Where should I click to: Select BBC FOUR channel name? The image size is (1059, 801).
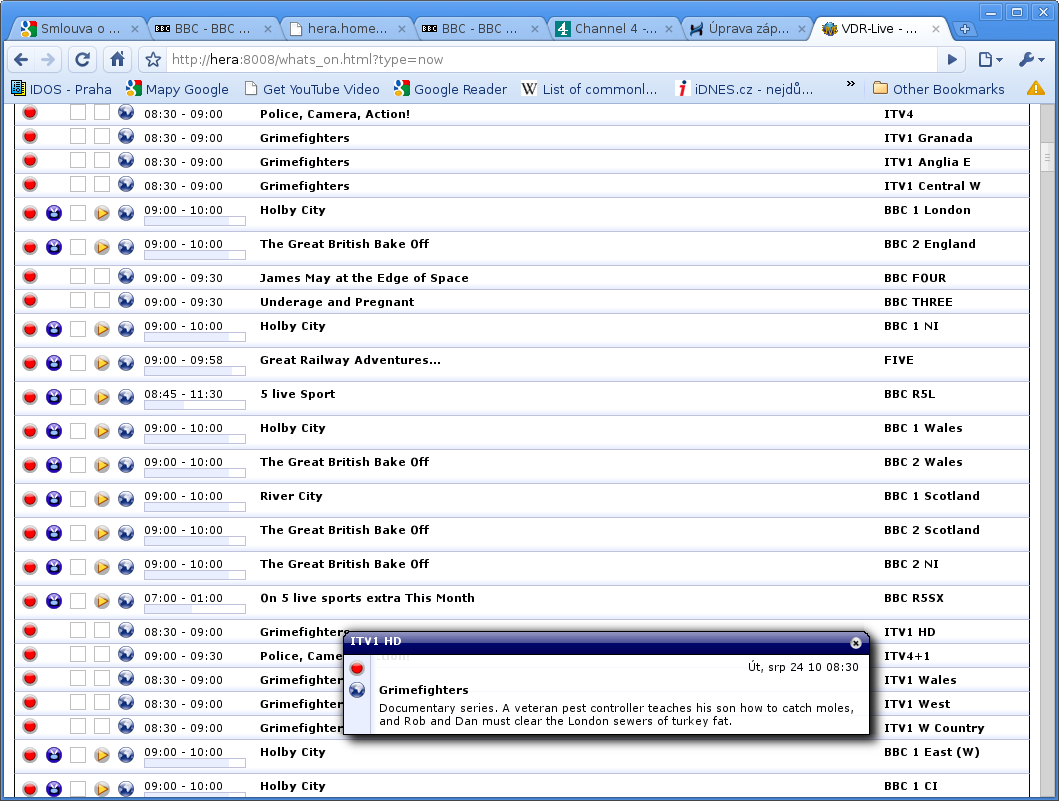[x=915, y=278]
